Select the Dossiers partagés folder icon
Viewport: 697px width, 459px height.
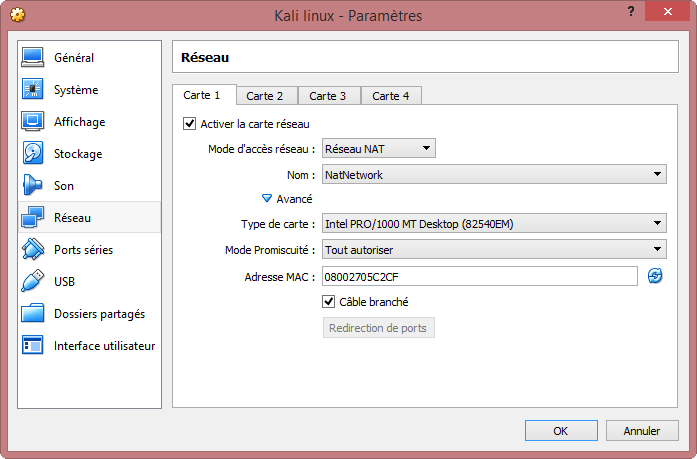tap(32, 313)
